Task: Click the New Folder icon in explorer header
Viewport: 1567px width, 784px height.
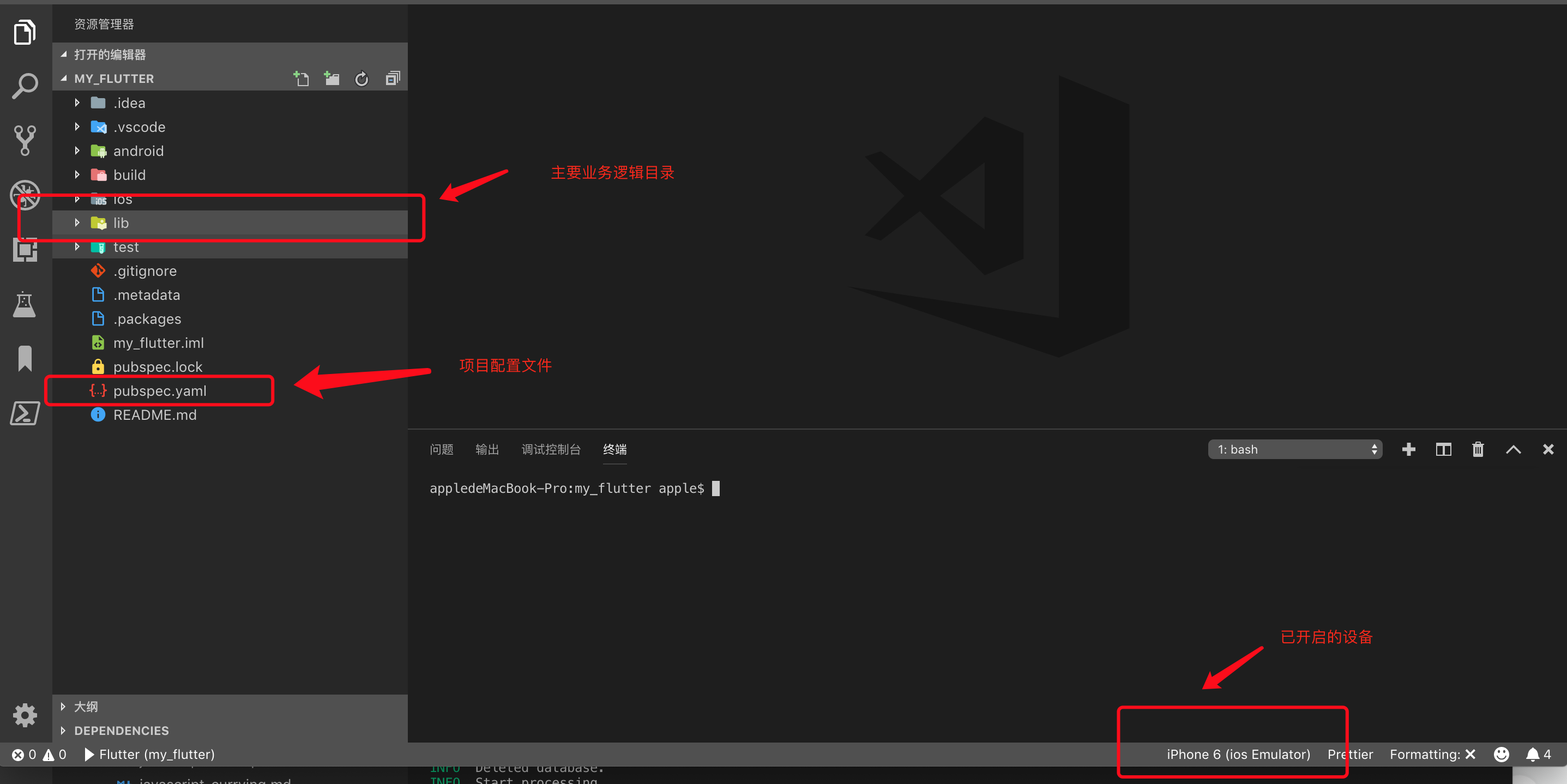Action: tap(332, 79)
